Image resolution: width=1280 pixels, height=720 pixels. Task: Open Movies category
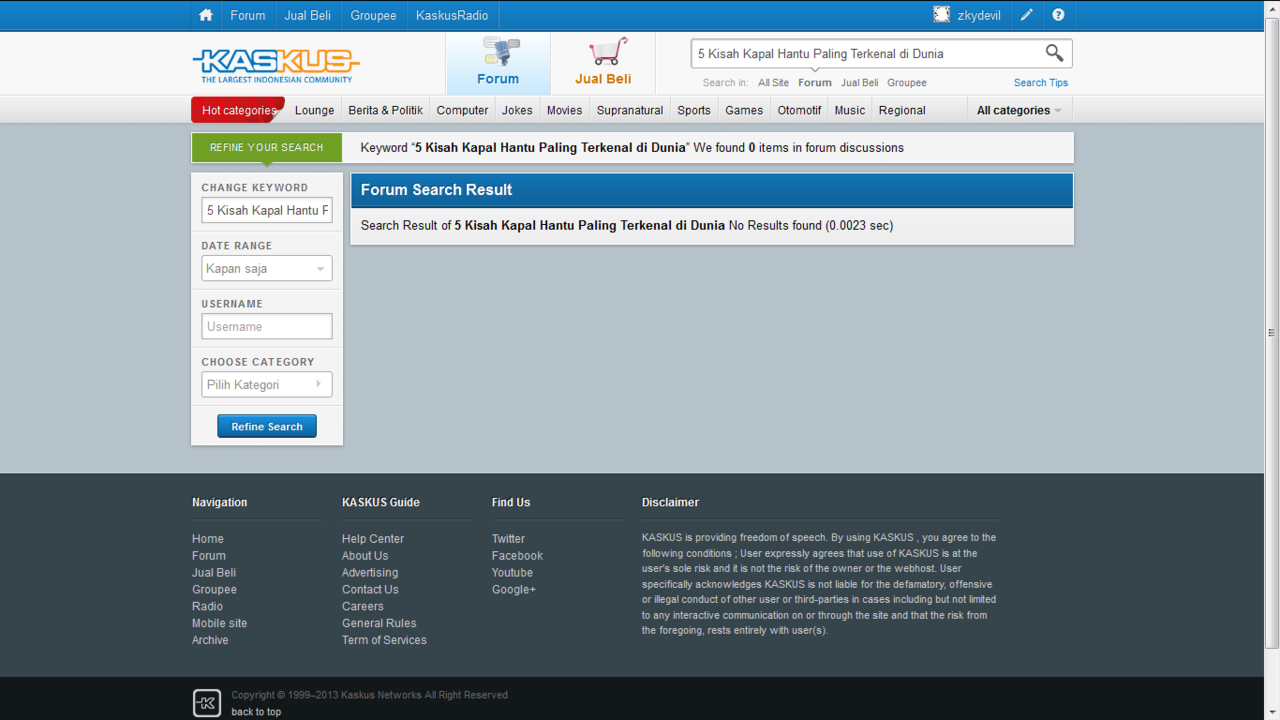click(x=564, y=110)
